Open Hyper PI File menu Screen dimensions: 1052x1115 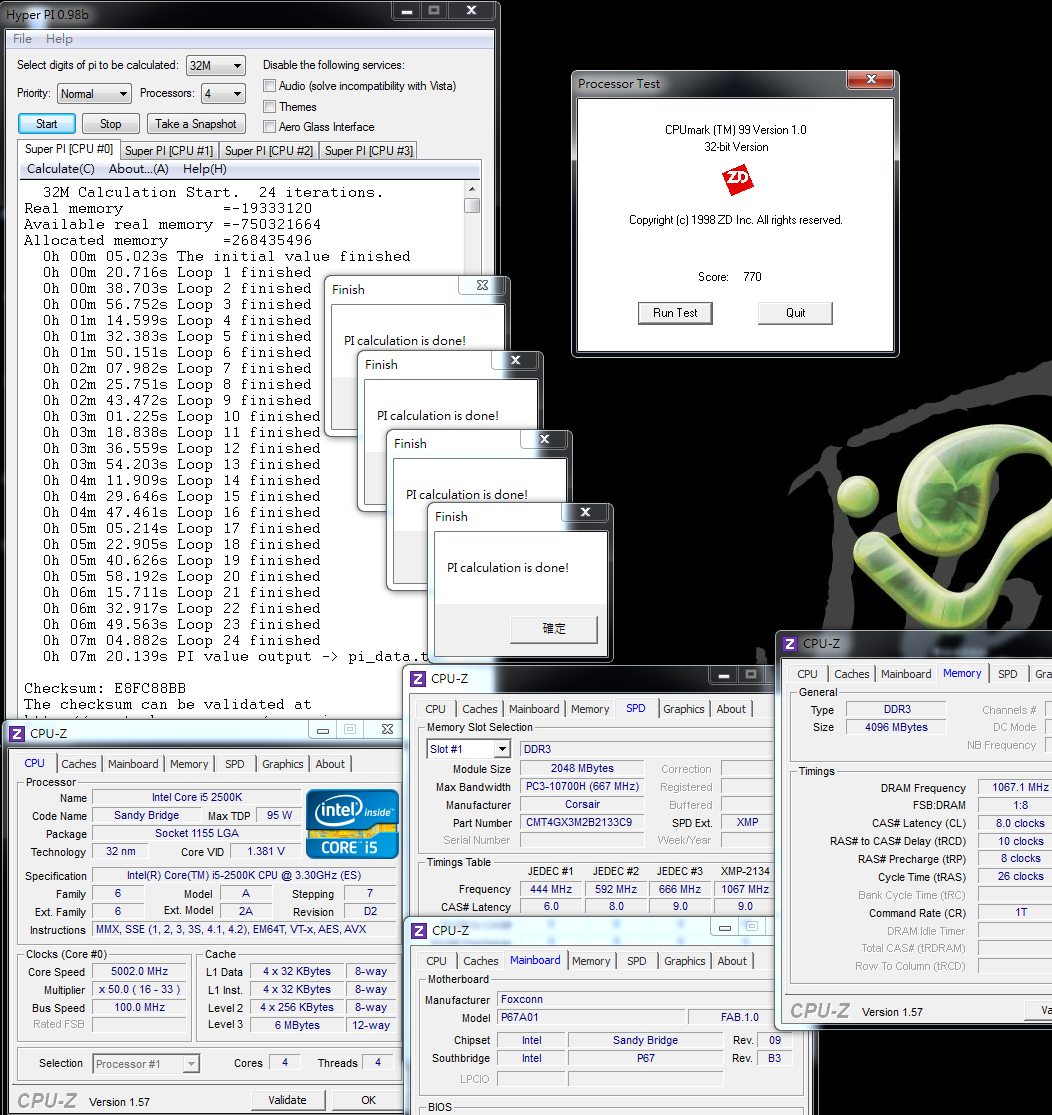click(22, 39)
